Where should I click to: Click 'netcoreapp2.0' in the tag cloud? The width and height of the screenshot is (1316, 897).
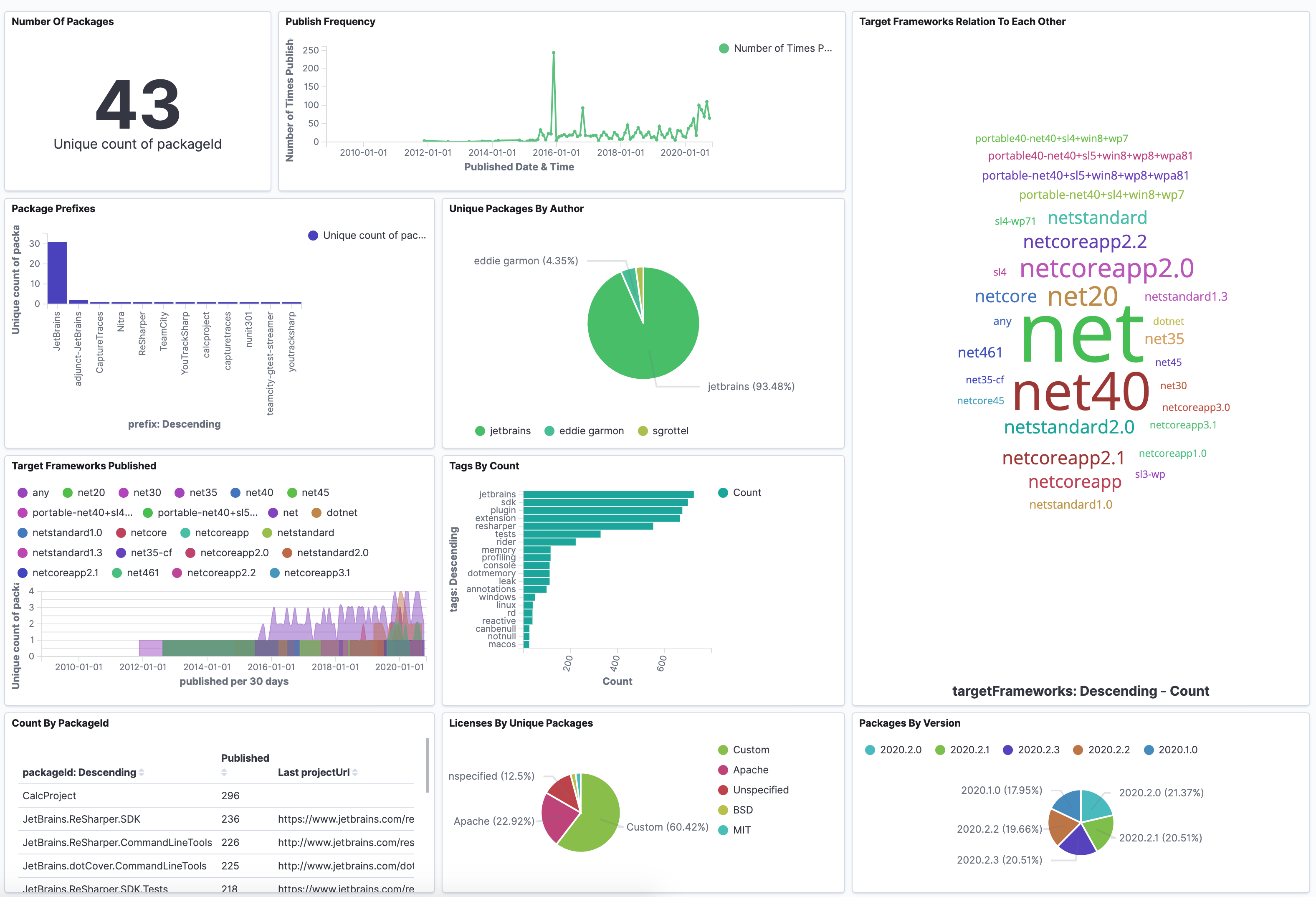(x=1106, y=269)
